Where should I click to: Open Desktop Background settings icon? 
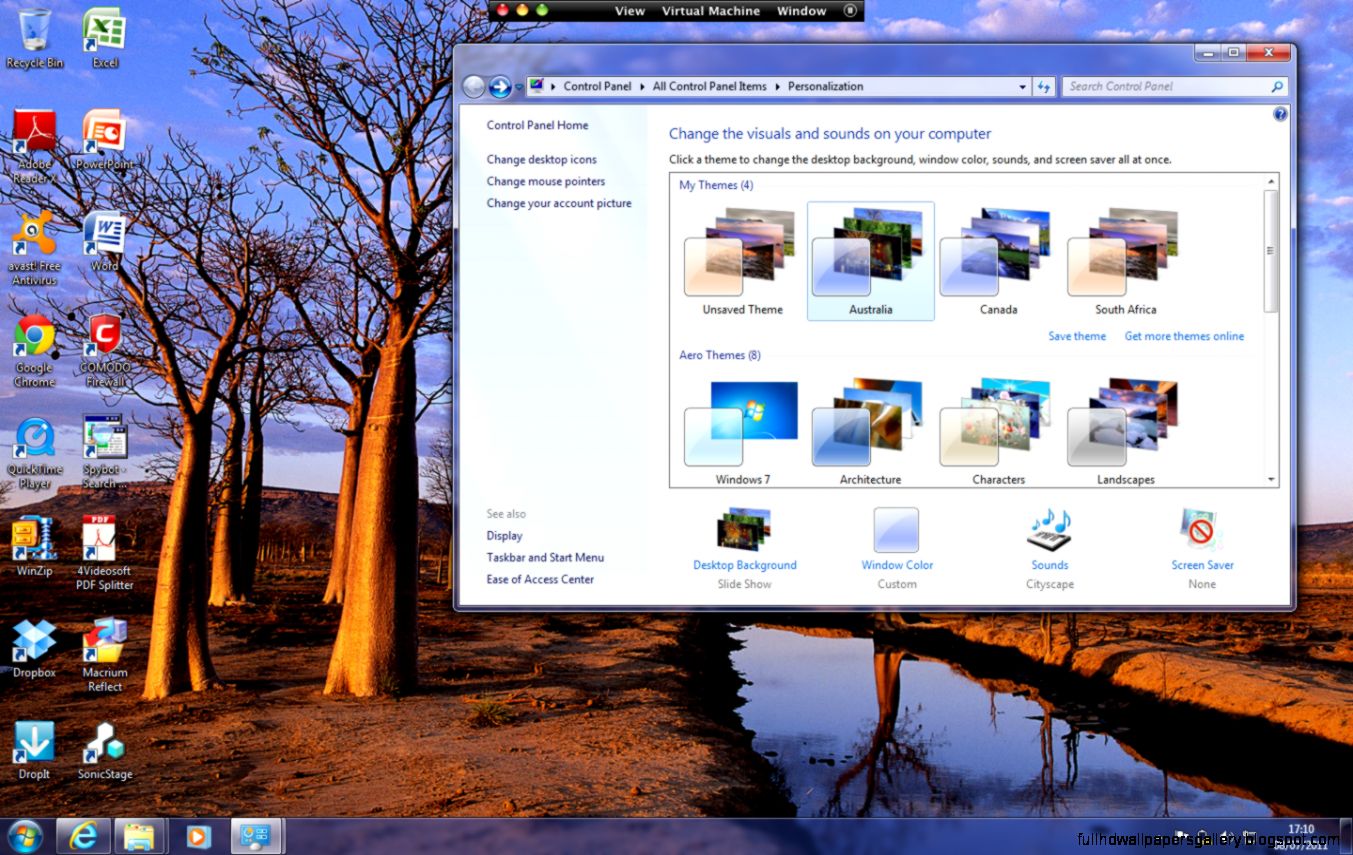[744, 530]
